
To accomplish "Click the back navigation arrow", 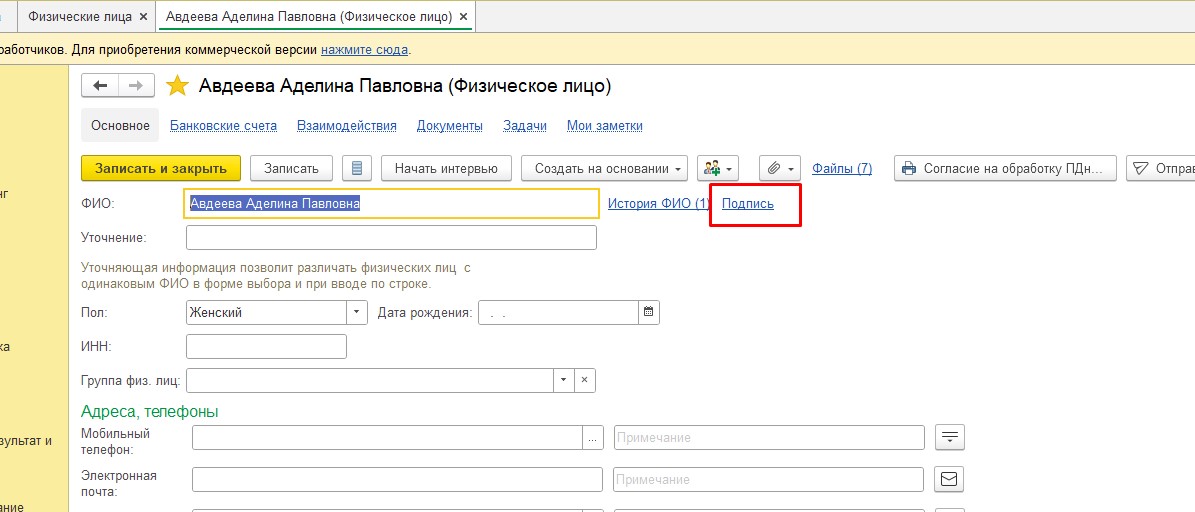I will pyautogui.click(x=100, y=86).
